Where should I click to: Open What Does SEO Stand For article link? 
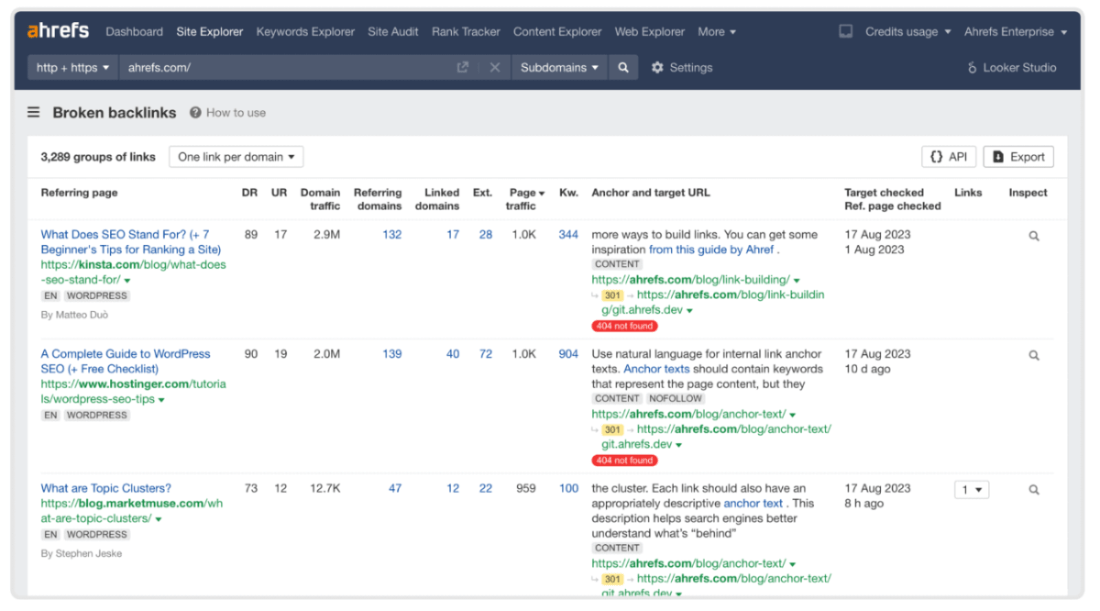[x=130, y=242]
